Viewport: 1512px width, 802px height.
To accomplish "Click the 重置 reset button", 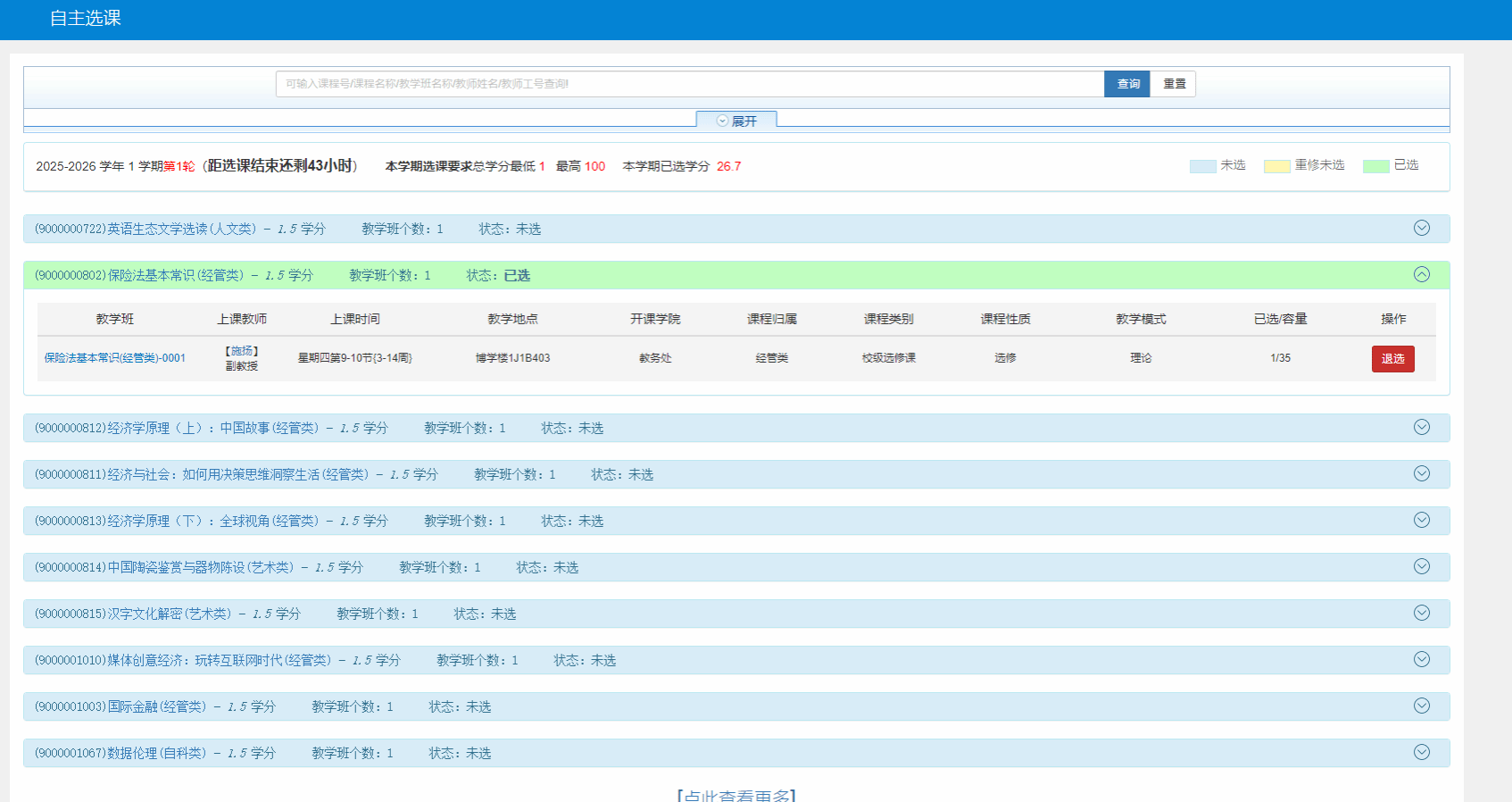I will [x=1174, y=84].
